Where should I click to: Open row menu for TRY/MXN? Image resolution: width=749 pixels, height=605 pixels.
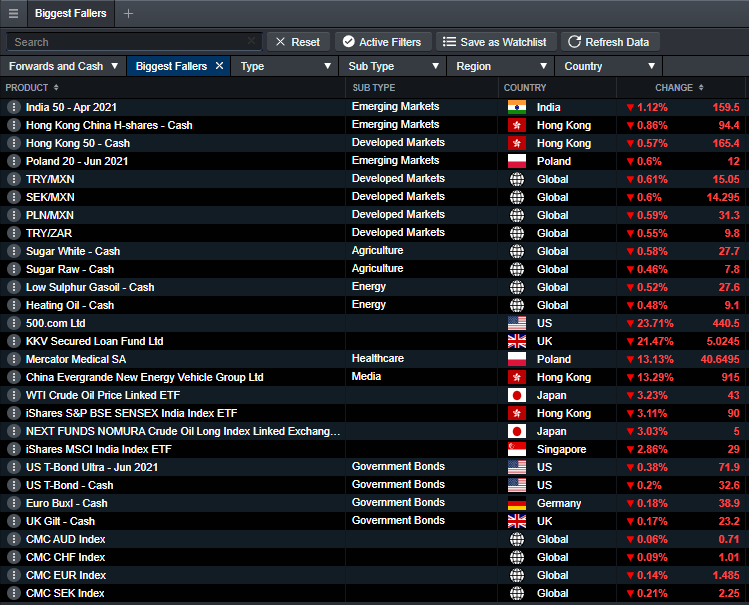14,179
